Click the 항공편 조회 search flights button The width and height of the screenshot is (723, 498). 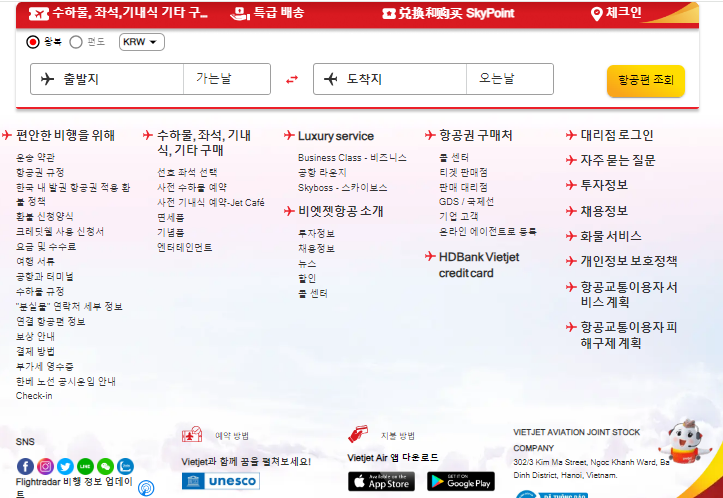pyautogui.click(x=646, y=81)
